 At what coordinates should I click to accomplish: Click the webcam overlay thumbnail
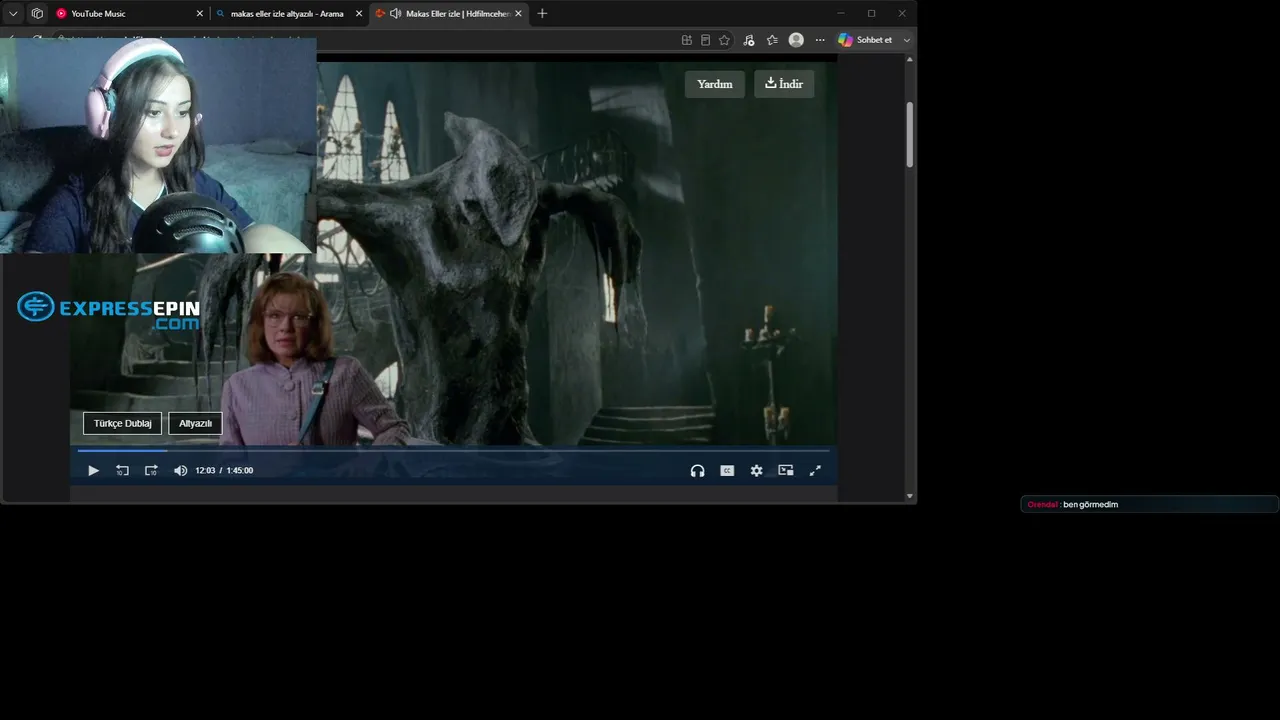[158, 146]
